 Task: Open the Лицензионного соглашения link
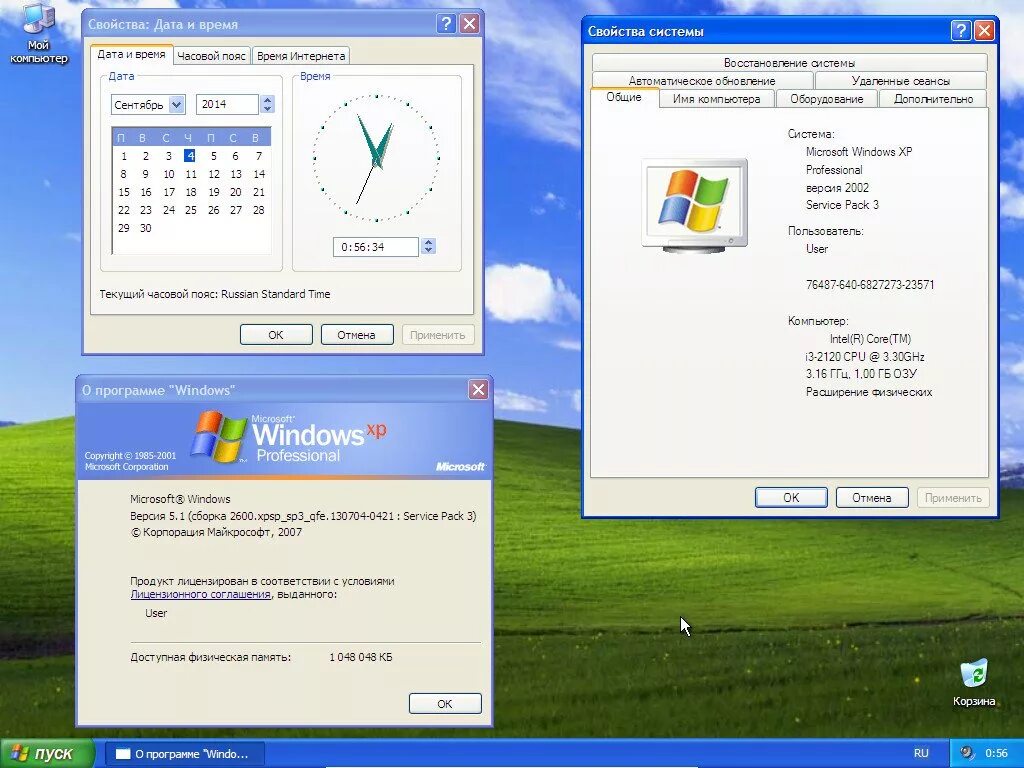click(x=200, y=594)
